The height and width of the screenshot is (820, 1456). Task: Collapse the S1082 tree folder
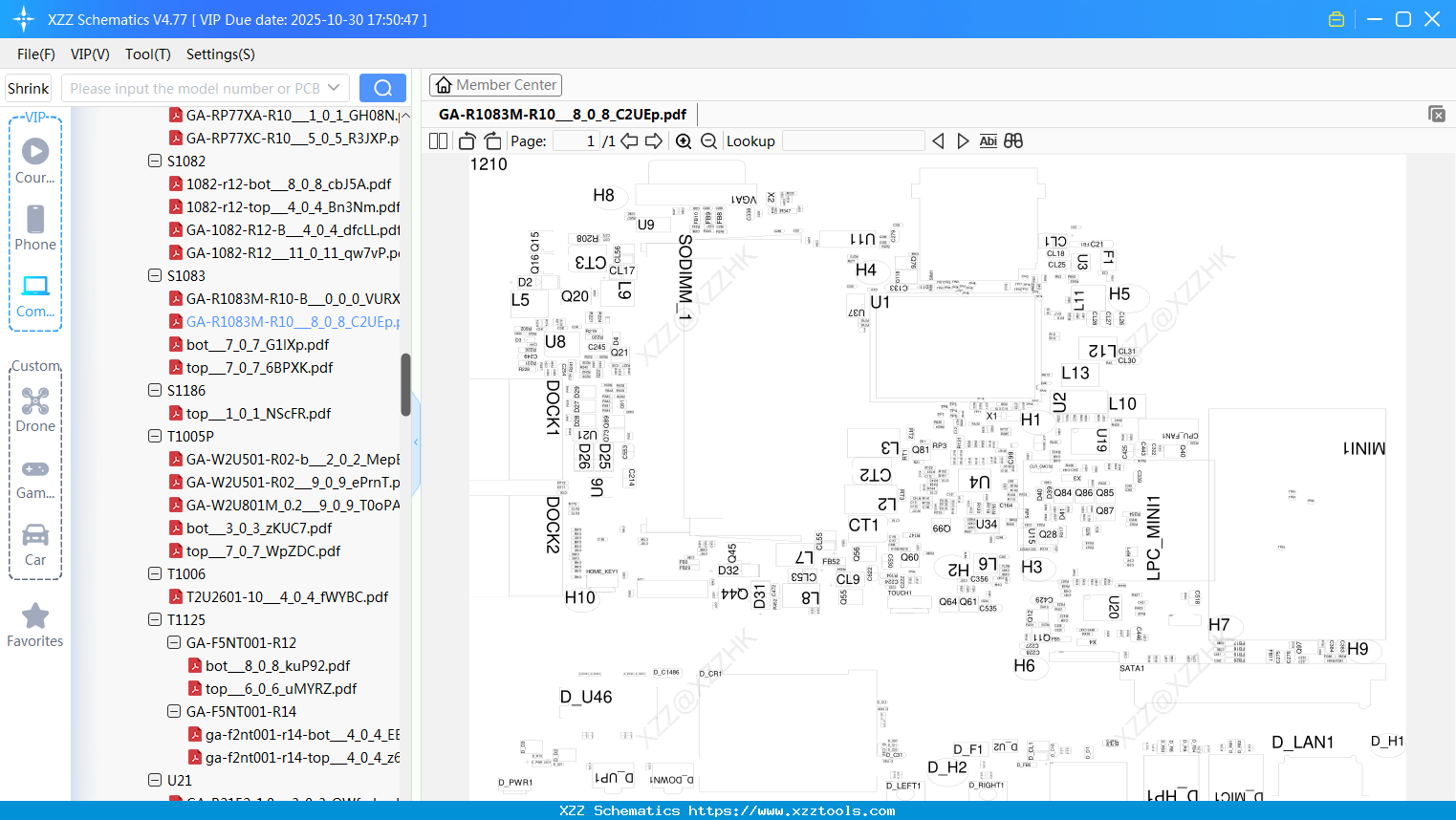pos(155,161)
